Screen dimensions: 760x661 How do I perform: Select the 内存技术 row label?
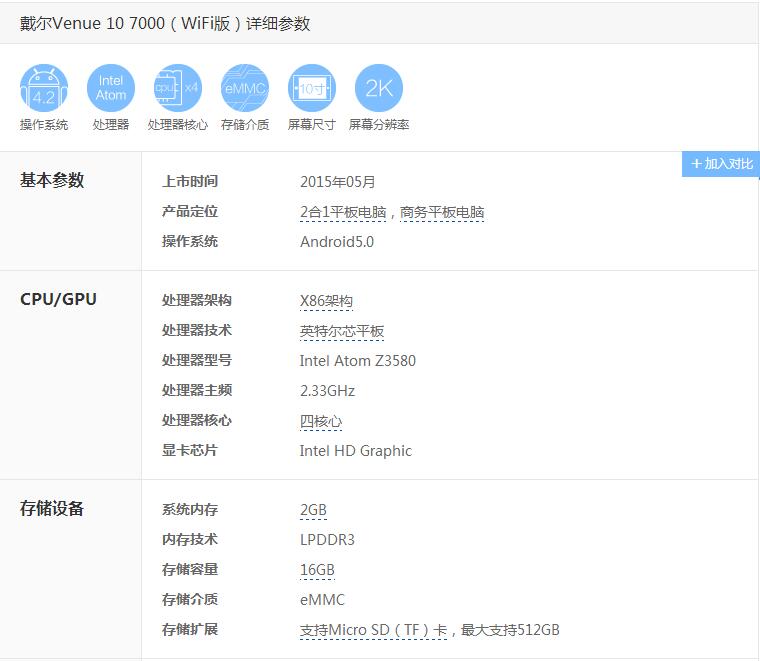click(x=190, y=540)
